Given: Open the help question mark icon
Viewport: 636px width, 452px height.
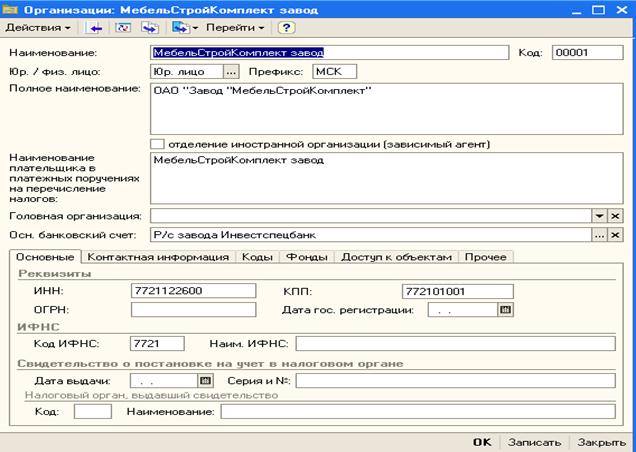Looking at the screenshot, I should (286, 28).
